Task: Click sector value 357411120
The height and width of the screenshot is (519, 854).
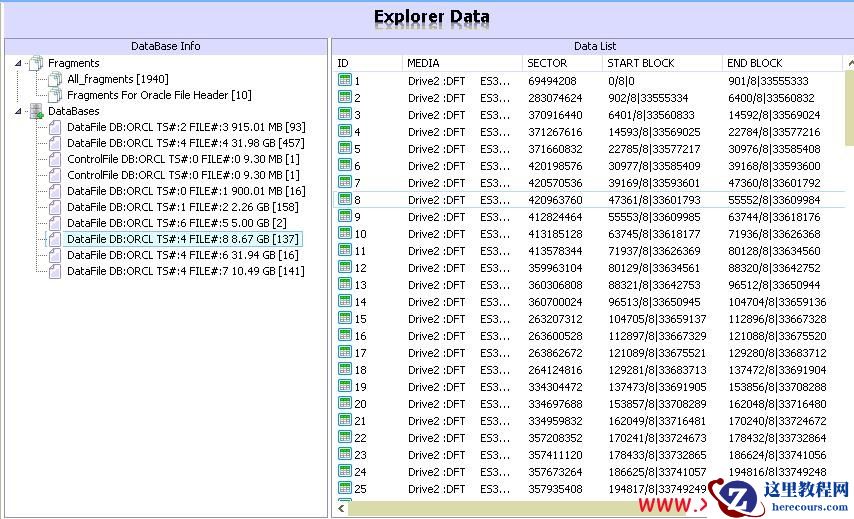Action: coord(555,455)
